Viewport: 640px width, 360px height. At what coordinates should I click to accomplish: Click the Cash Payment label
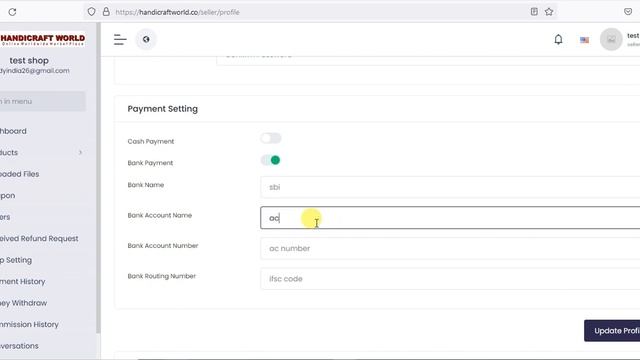(151, 141)
